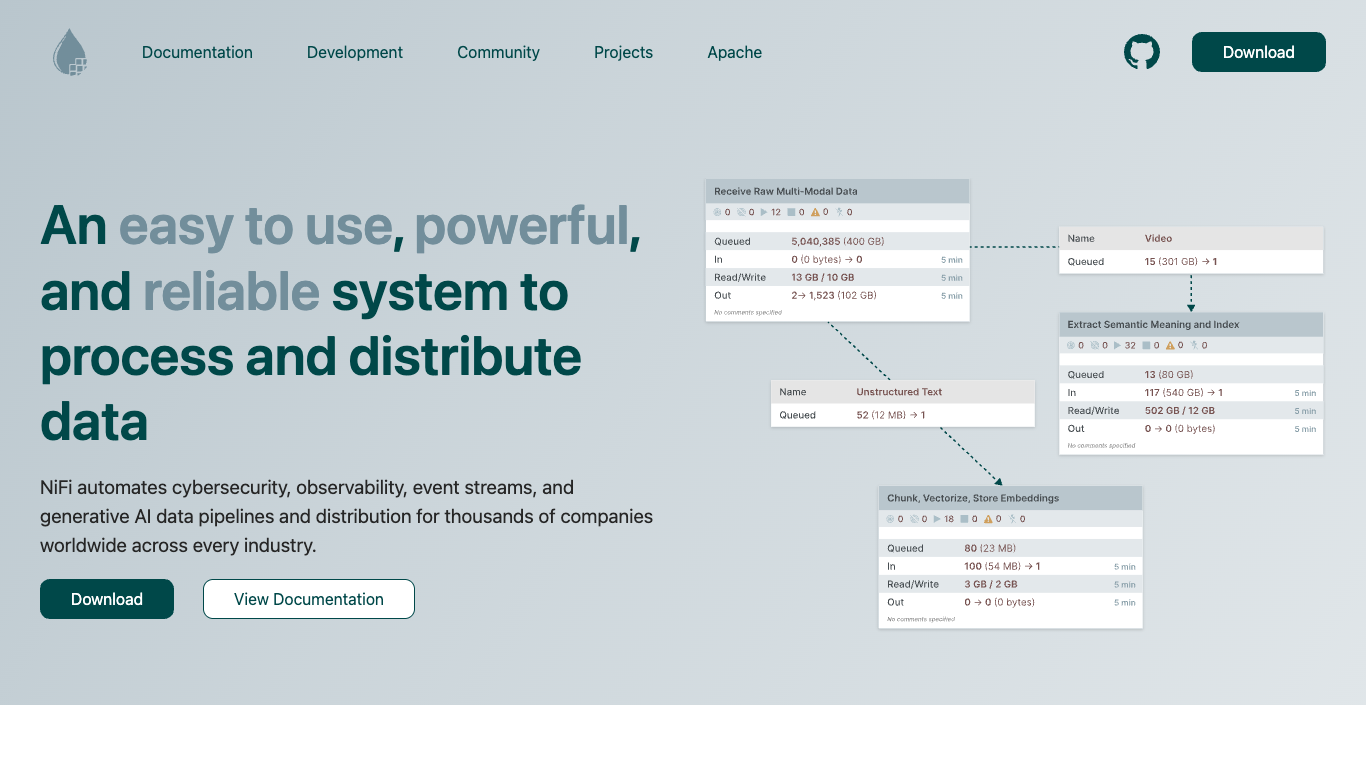The image size is (1366, 768).
Task: Open the Projects menu
Action: pyautogui.click(x=623, y=52)
